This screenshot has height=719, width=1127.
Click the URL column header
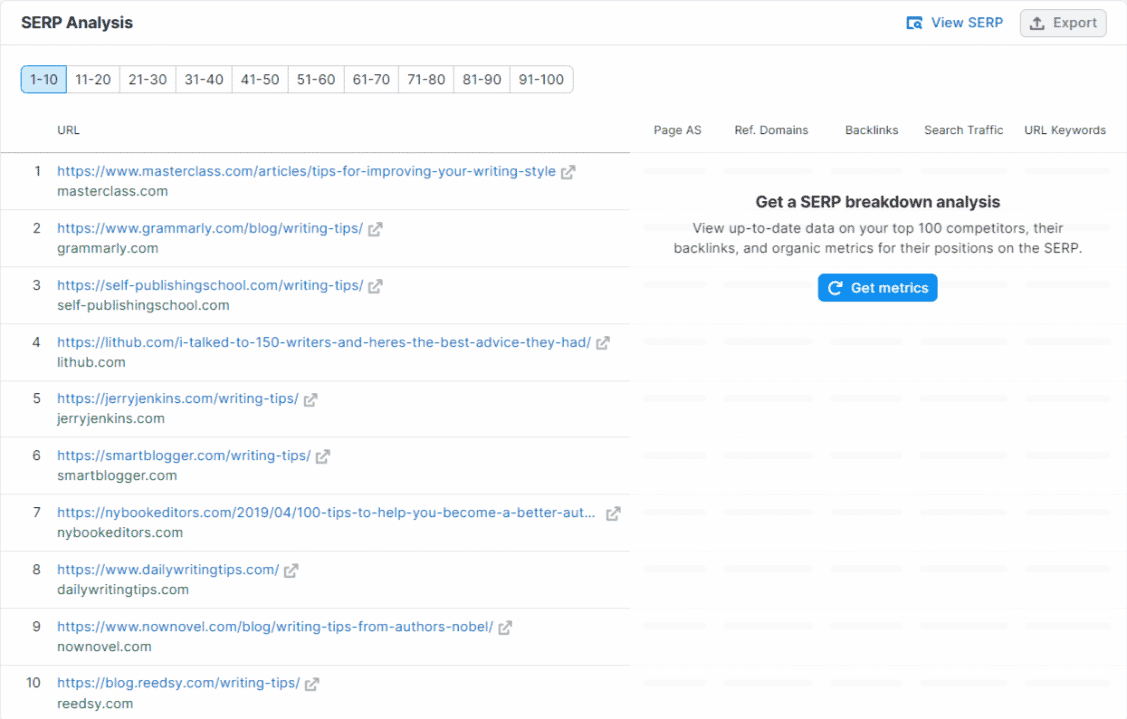click(x=68, y=130)
